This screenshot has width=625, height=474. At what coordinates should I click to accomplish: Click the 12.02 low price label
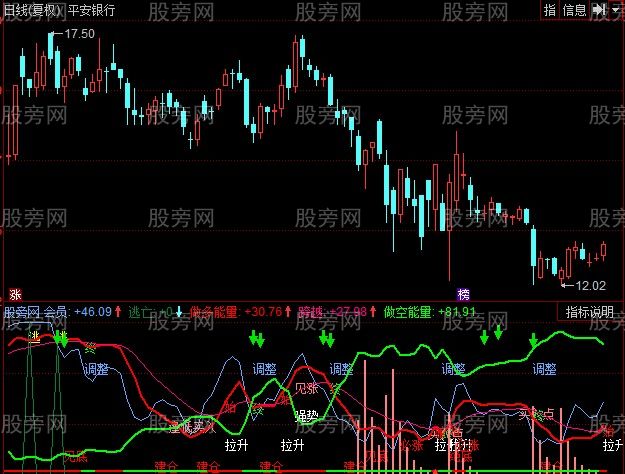pyautogui.click(x=590, y=285)
